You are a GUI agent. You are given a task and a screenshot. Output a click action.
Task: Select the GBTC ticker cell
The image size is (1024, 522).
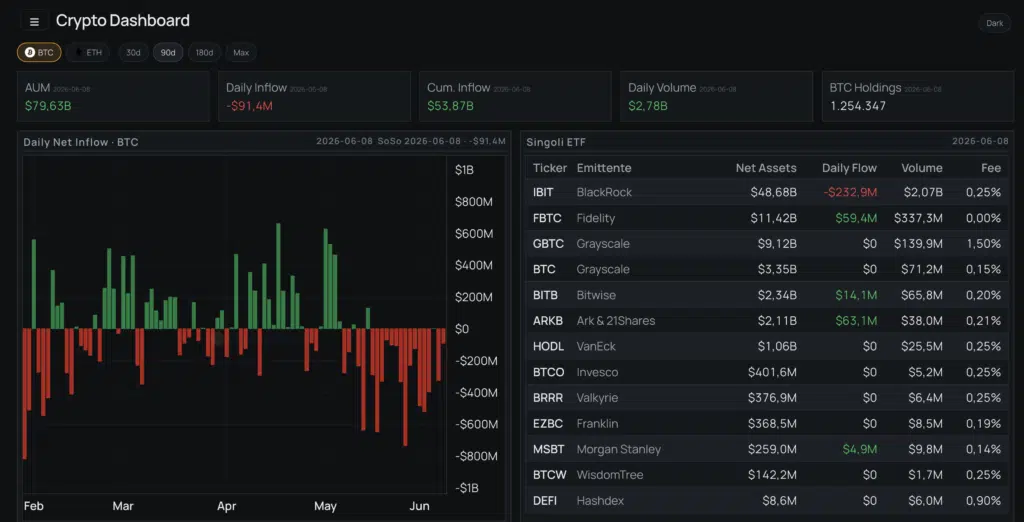(x=547, y=244)
